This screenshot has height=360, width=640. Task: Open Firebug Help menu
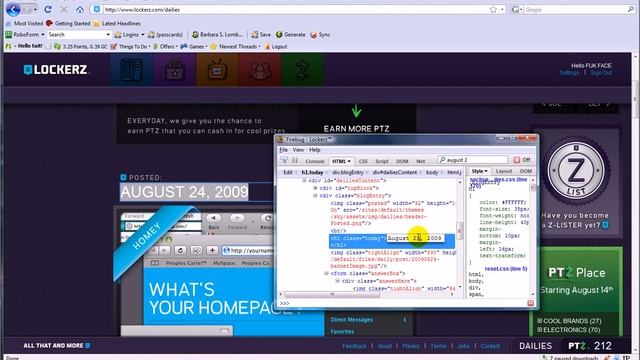(x=314, y=150)
